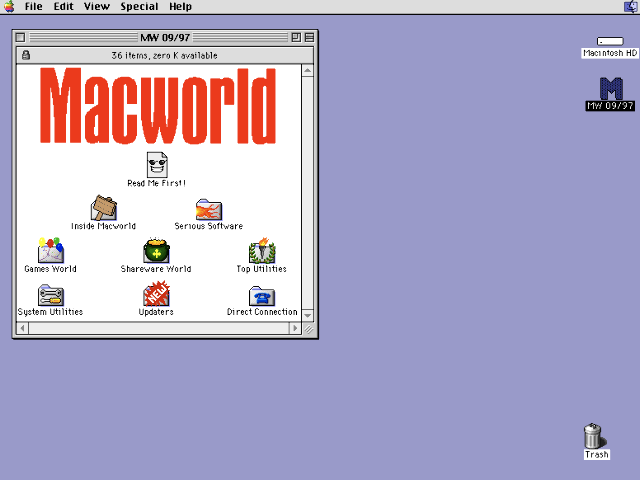Click the 'Inside Macworld' label
Image resolution: width=640 pixels, height=480 pixels.
(x=104, y=226)
